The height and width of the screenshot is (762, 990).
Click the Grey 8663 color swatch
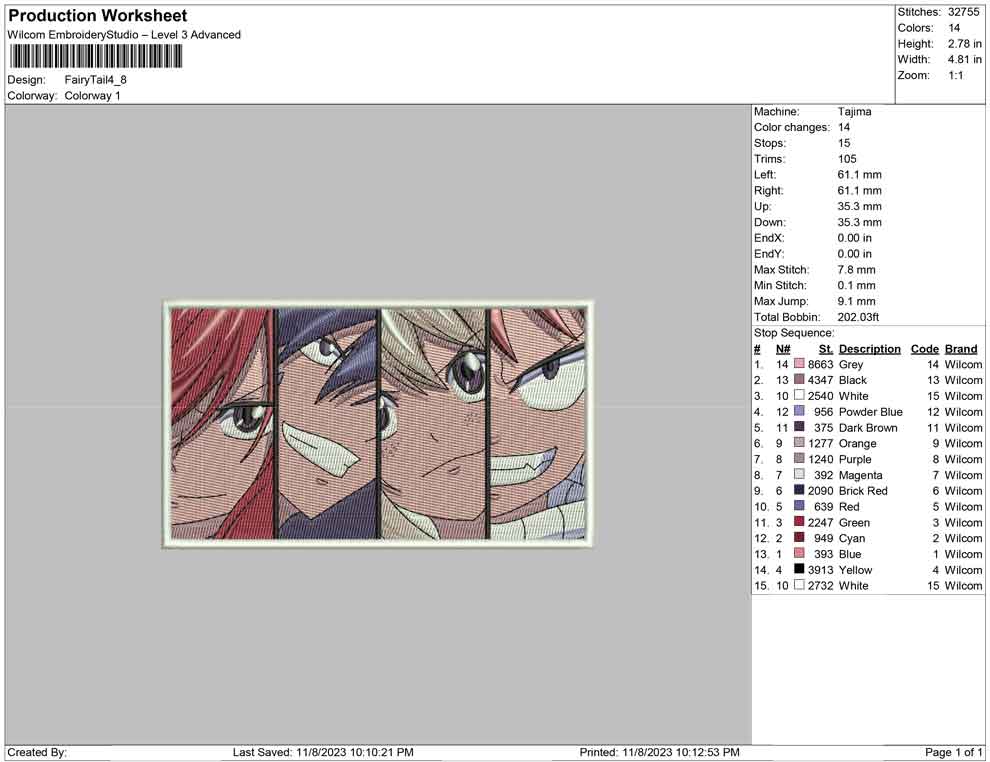pos(799,364)
